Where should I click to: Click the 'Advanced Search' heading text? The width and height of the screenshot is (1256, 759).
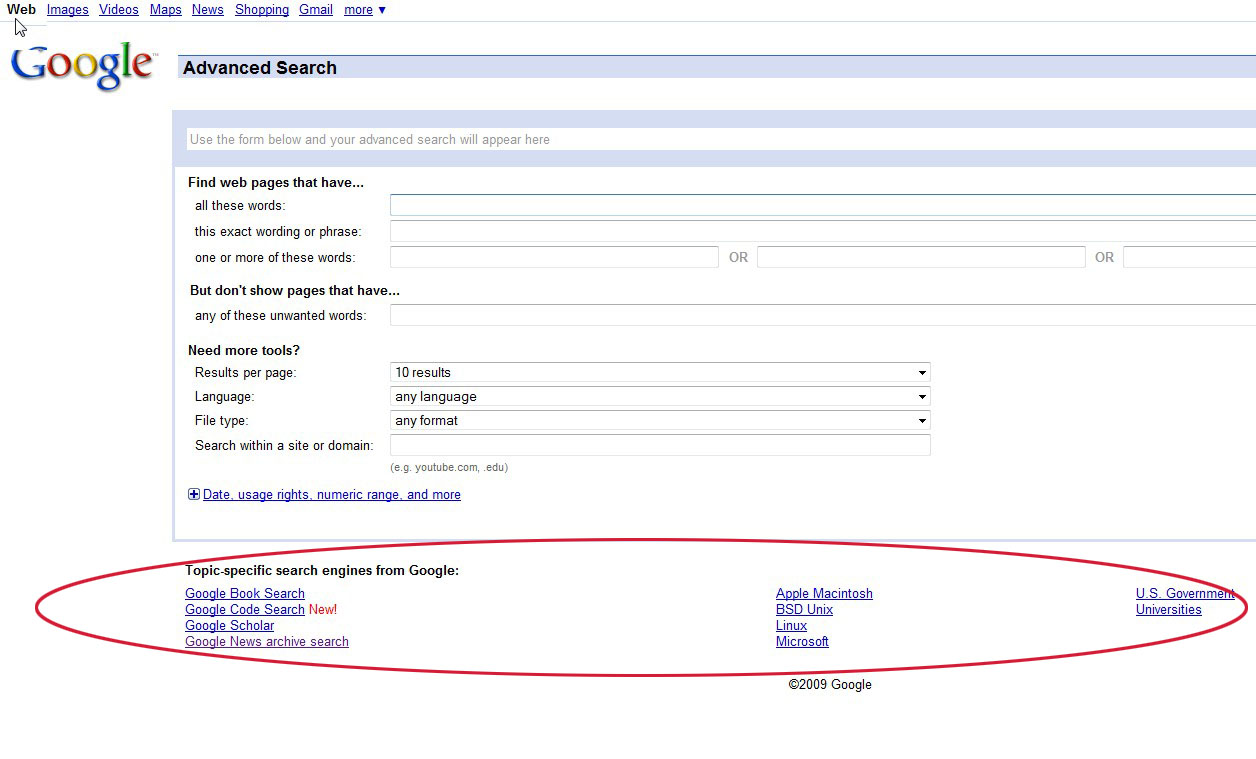pyautogui.click(x=260, y=68)
